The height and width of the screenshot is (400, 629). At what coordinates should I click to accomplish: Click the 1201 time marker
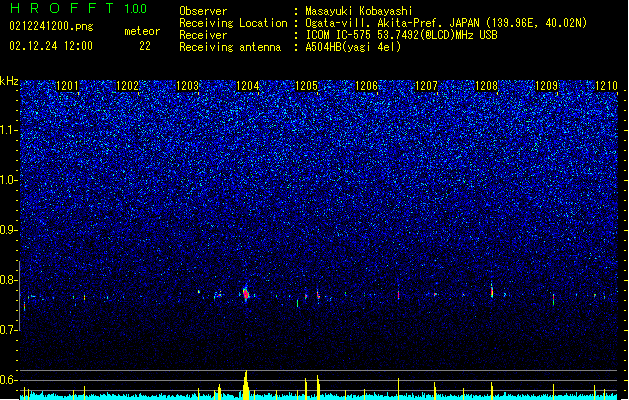[67, 86]
